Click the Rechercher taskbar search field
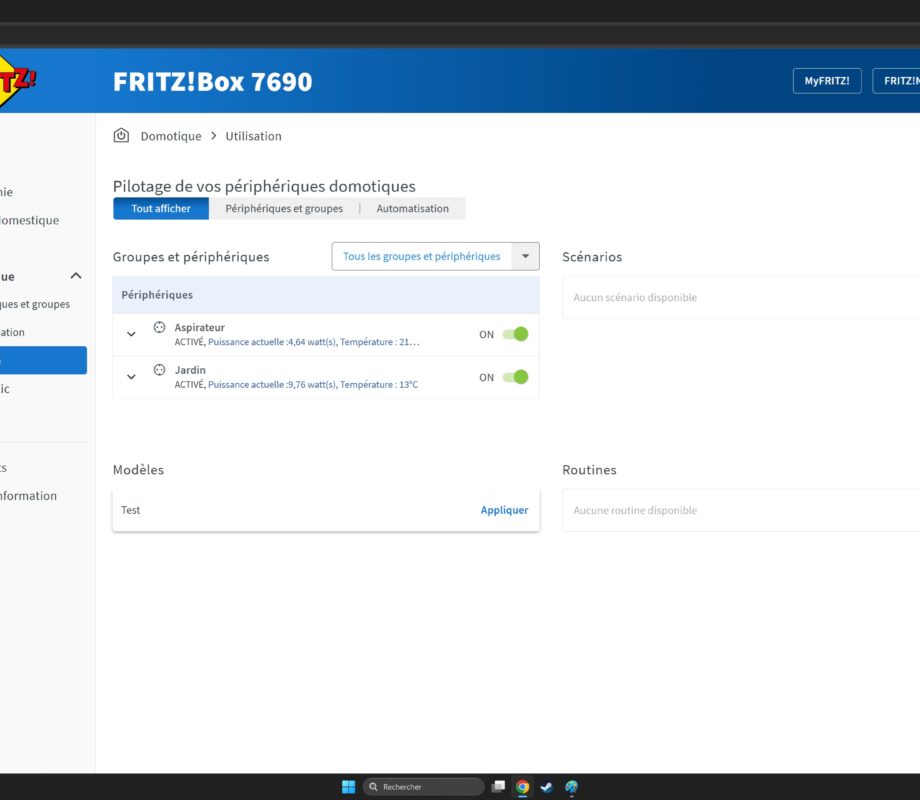The image size is (920, 800). (x=424, y=787)
